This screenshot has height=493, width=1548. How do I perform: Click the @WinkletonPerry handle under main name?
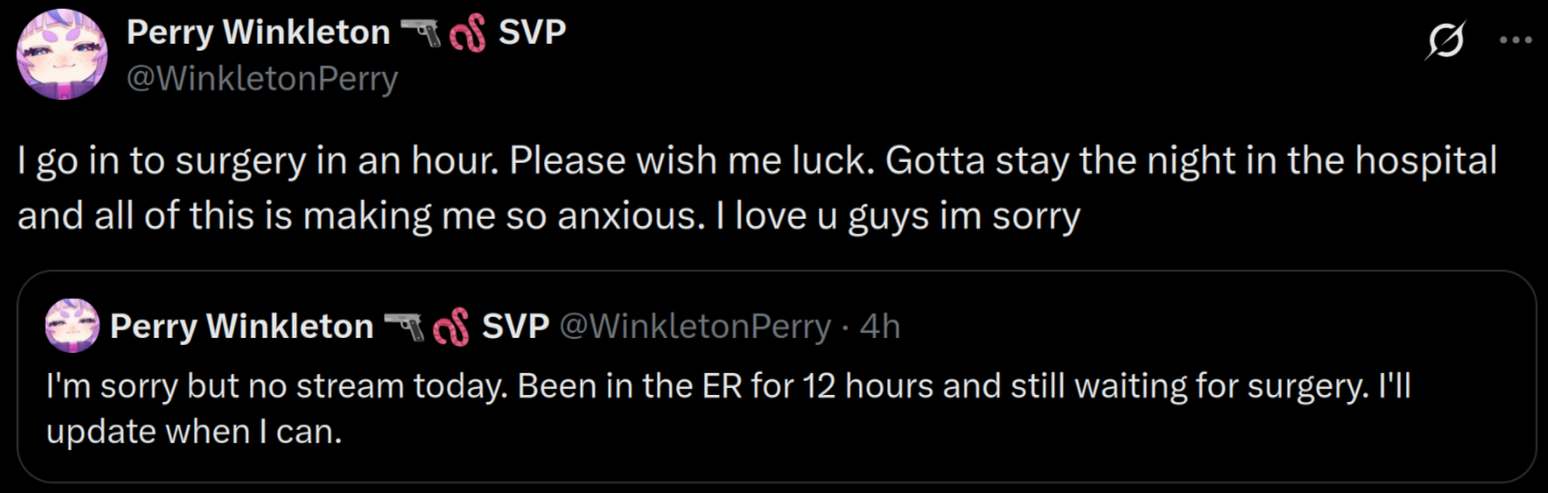tap(262, 78)
